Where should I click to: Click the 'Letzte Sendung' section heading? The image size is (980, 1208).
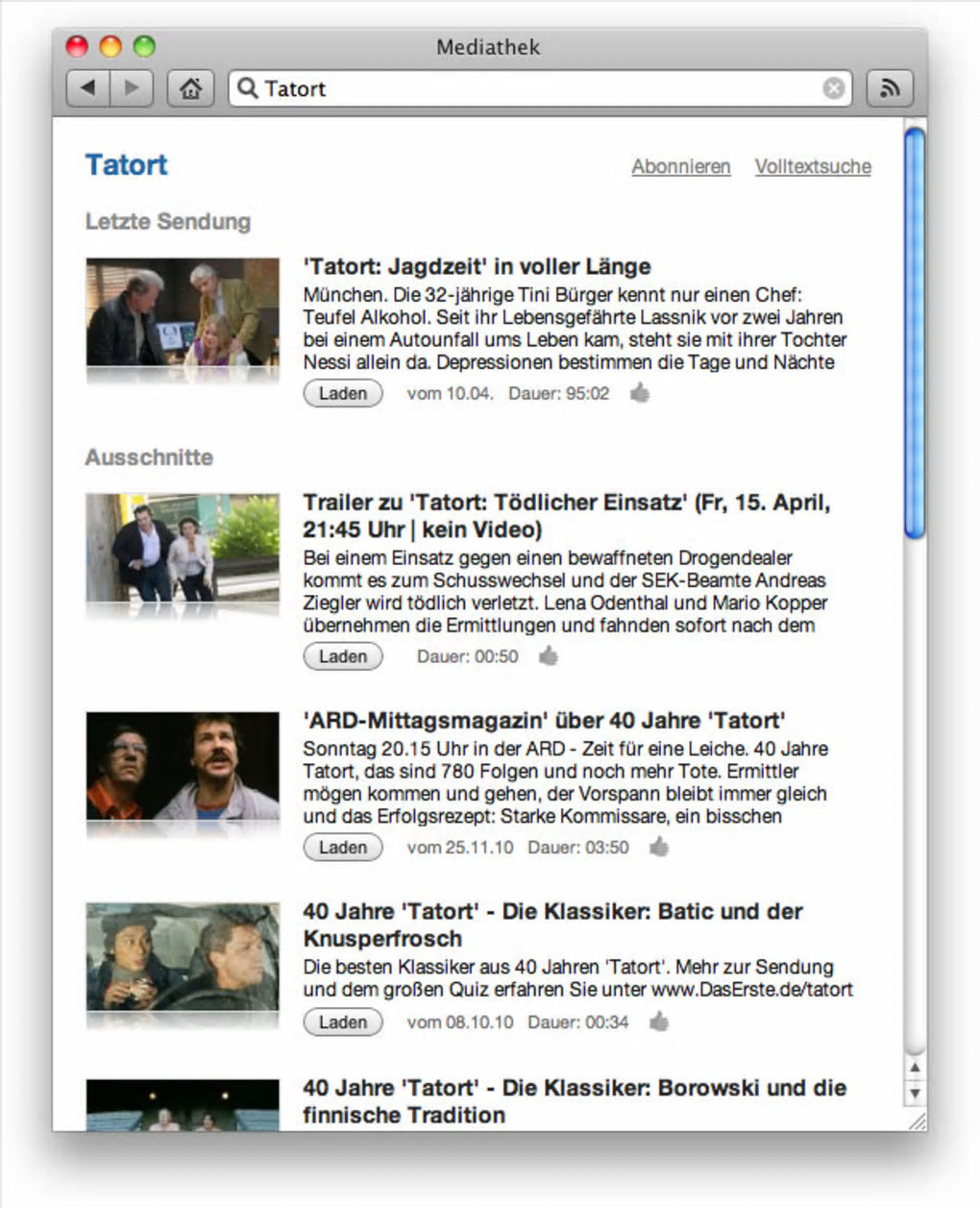coord(168,221)
